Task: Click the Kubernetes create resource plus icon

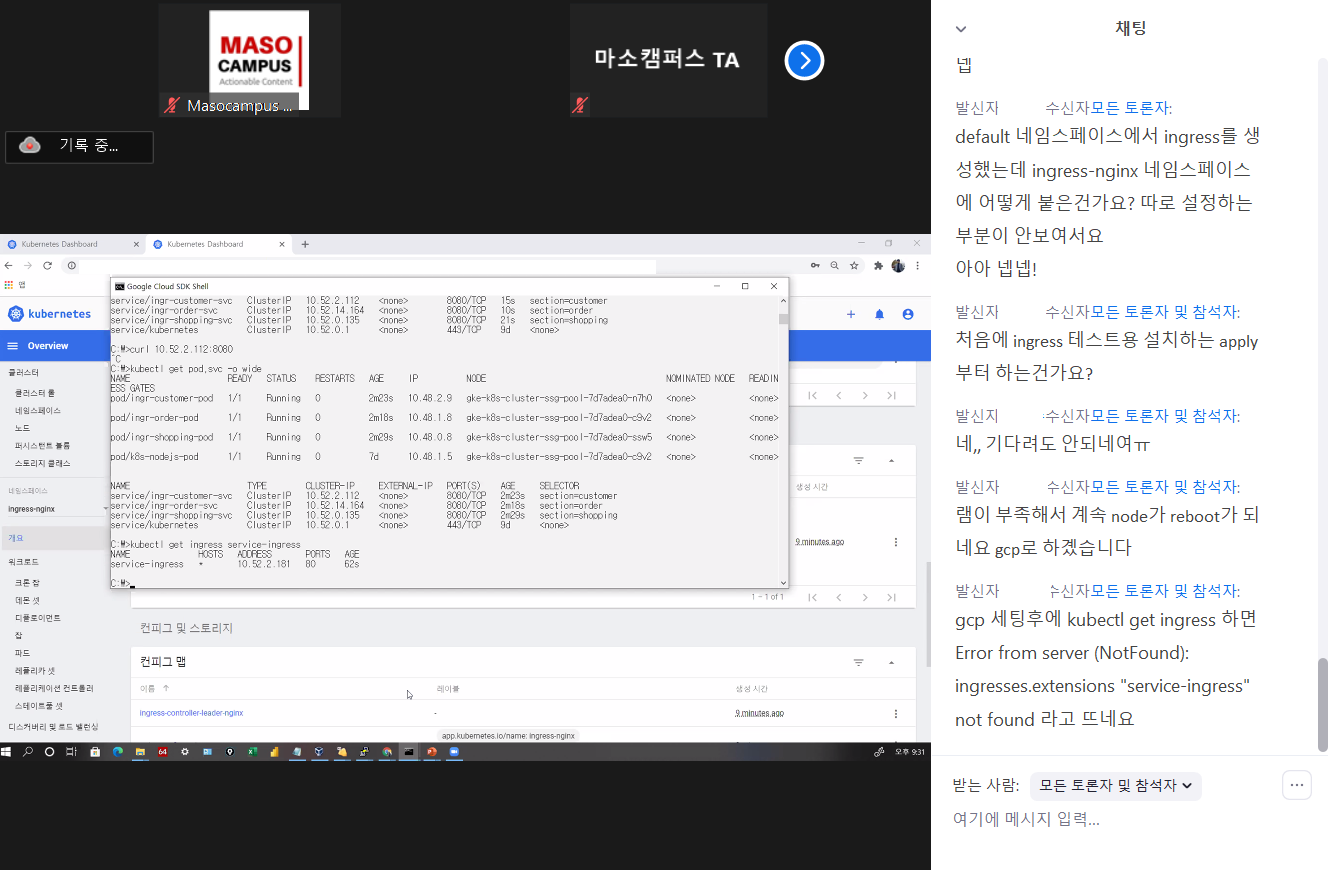Action: 851,314
